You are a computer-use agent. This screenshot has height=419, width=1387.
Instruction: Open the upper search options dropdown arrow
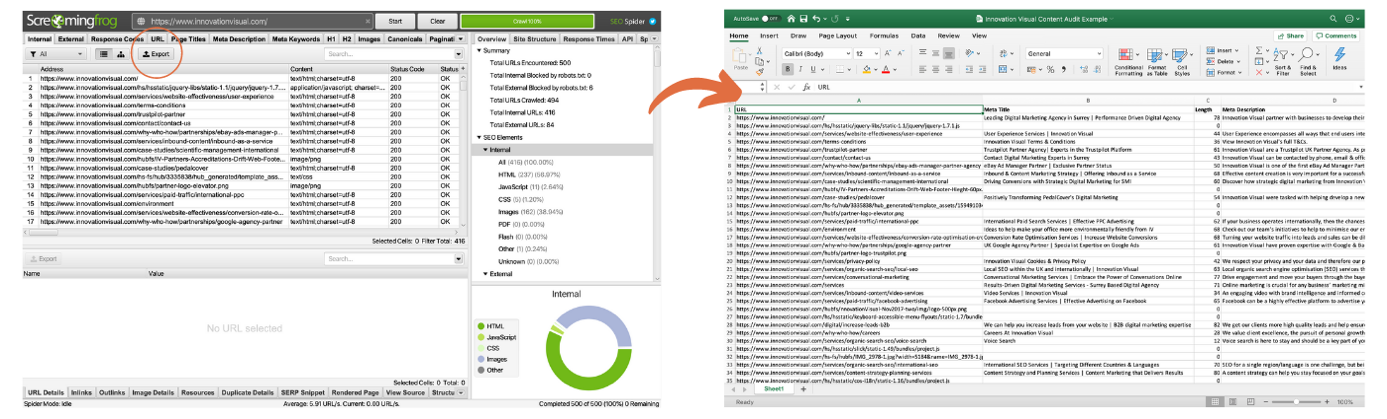click(459, 54)
